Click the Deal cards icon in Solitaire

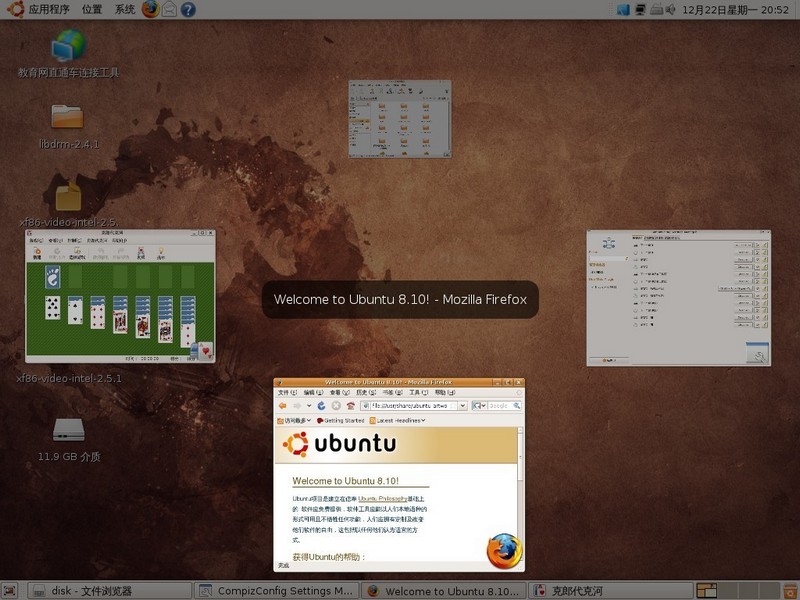click(141, 253)
